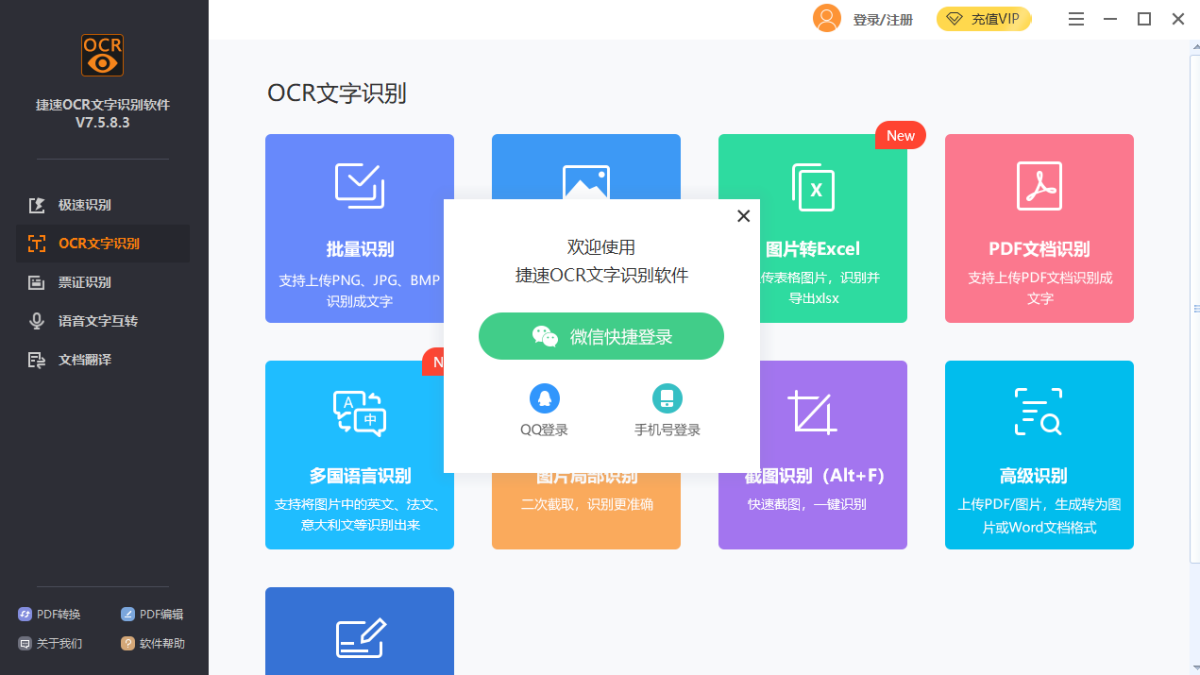Click the Excel sheet icon
The image size is (1200, 675).
point(813,187)
